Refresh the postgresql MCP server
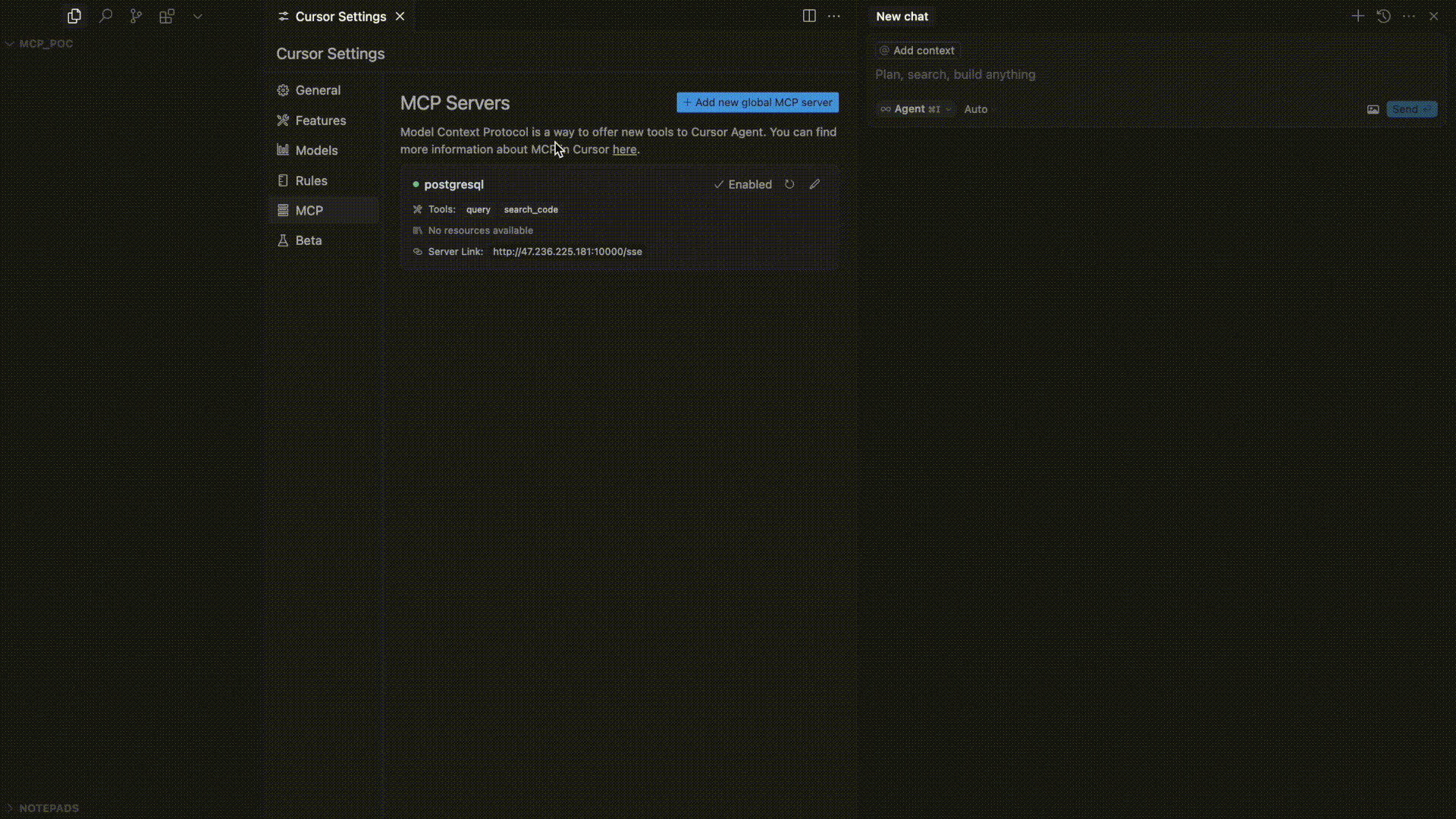 (x=789, y=184)
